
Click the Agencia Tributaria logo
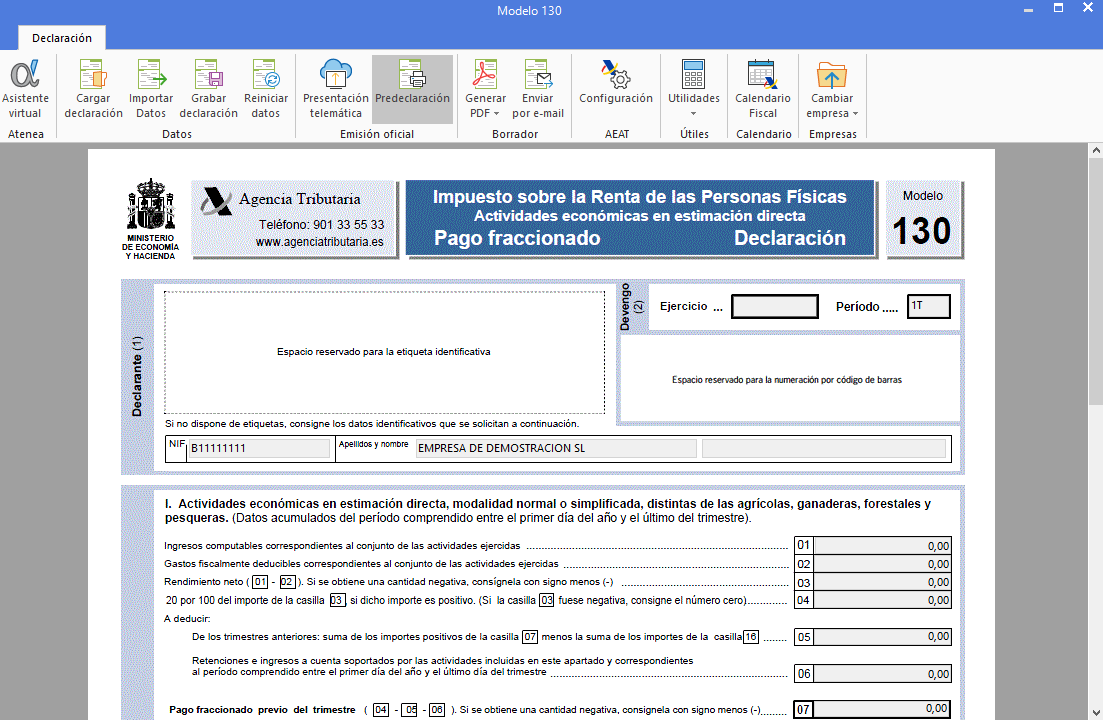pyautogui.click(x=216, y=202)
